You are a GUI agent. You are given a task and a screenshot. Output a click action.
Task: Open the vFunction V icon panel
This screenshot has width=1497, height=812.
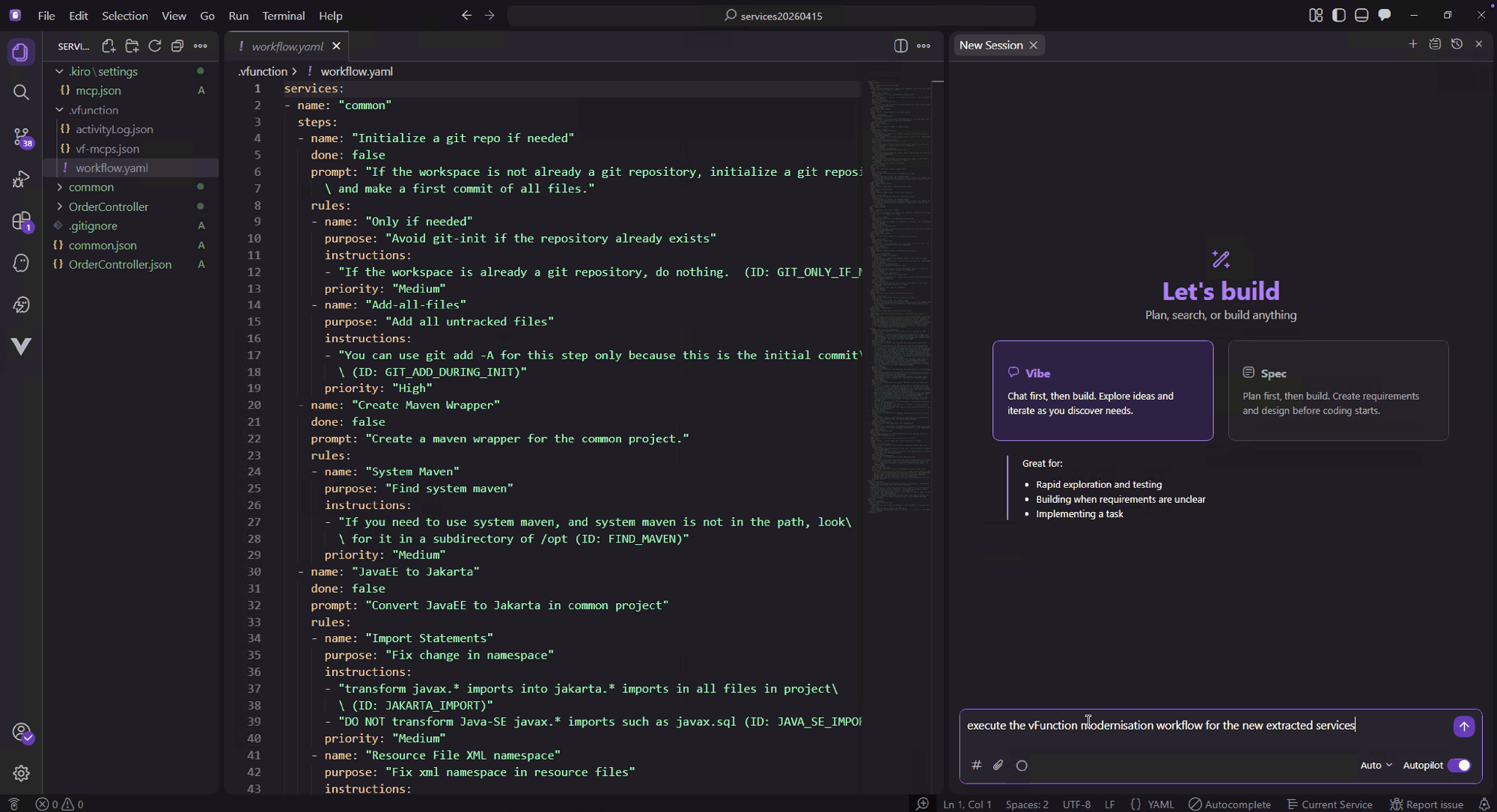pos(21,346)
